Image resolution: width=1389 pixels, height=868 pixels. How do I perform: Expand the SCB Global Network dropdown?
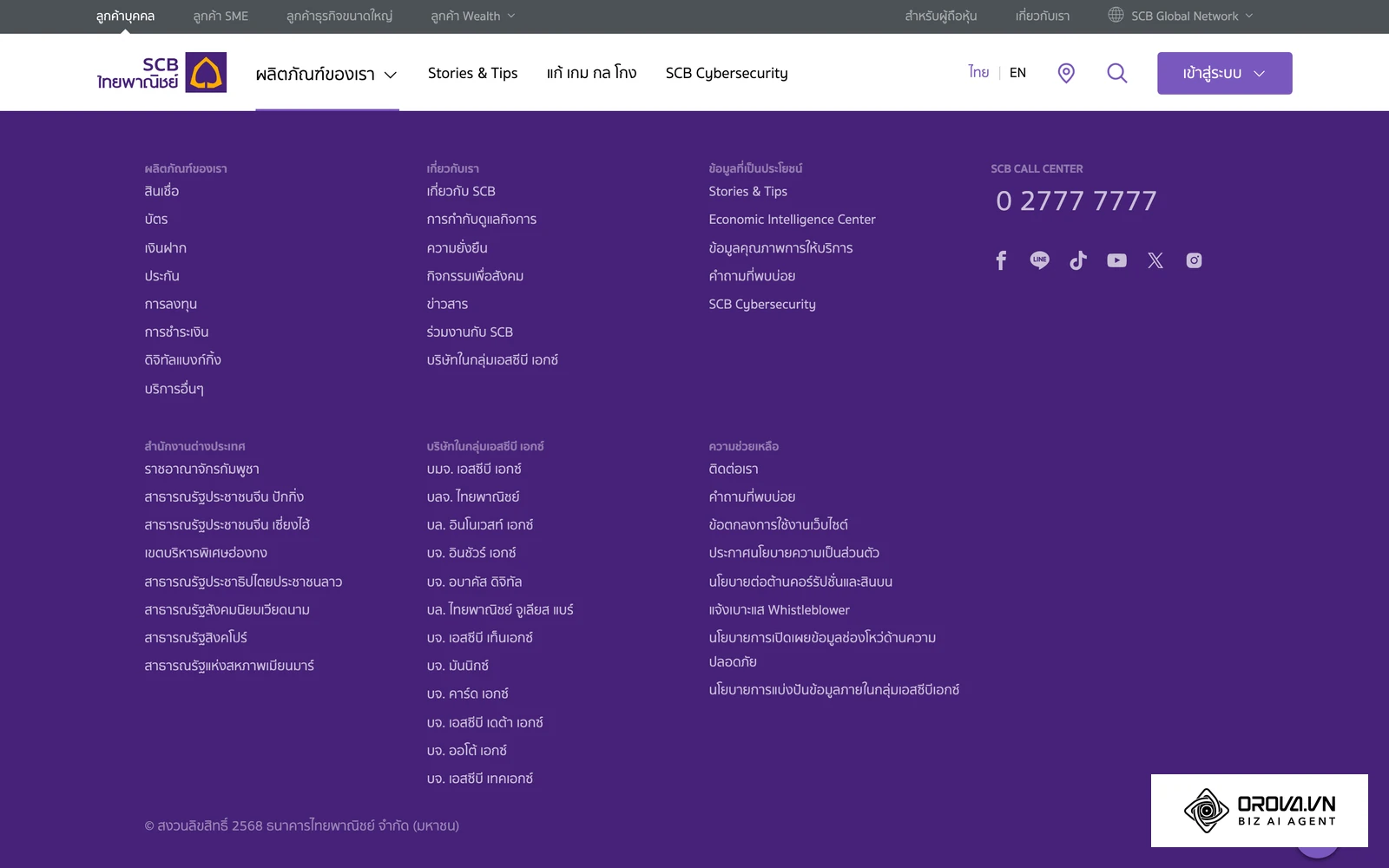point(1192,16)
